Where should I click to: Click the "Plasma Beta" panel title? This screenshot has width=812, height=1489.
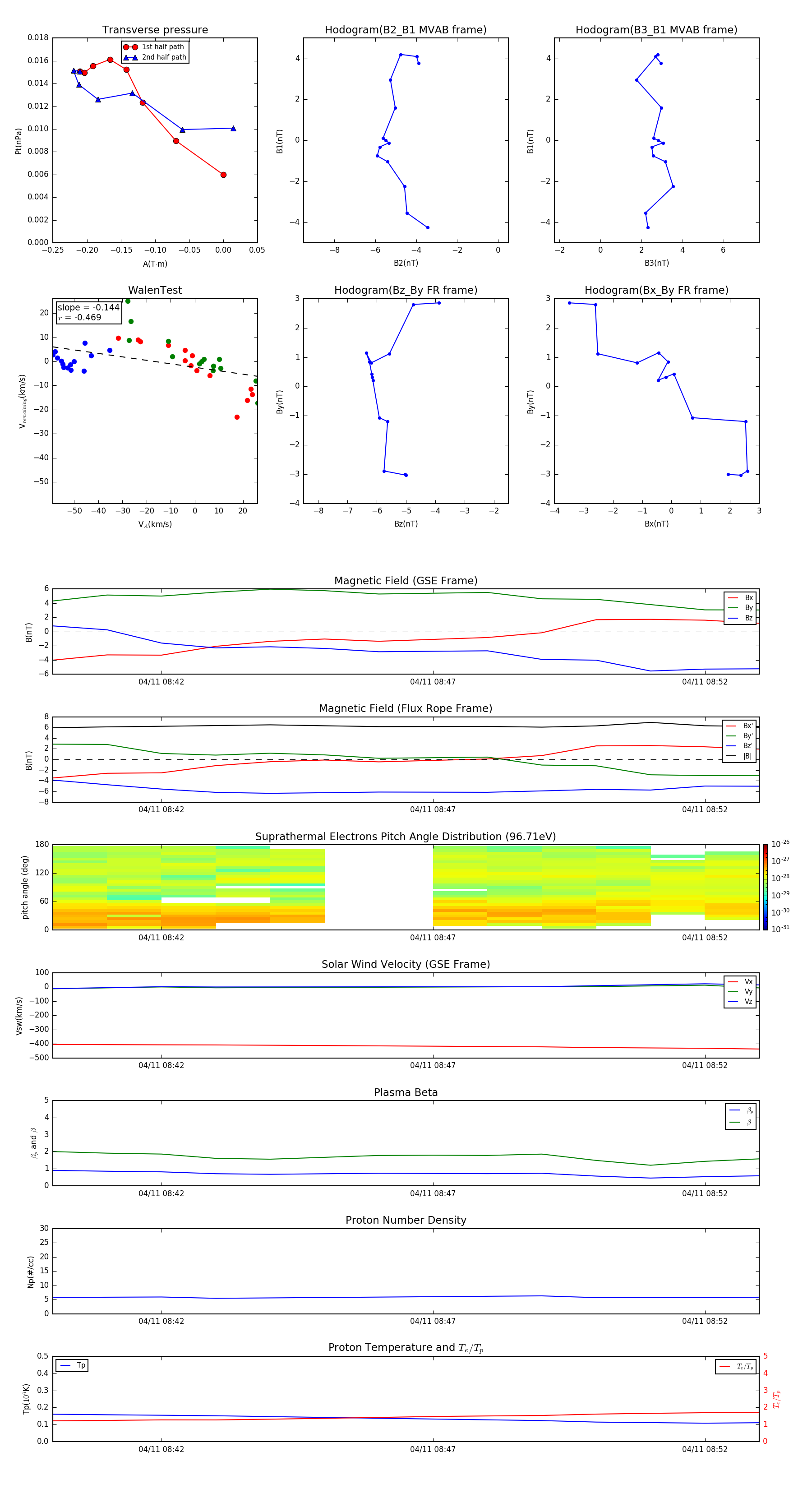coord(406,1093)
